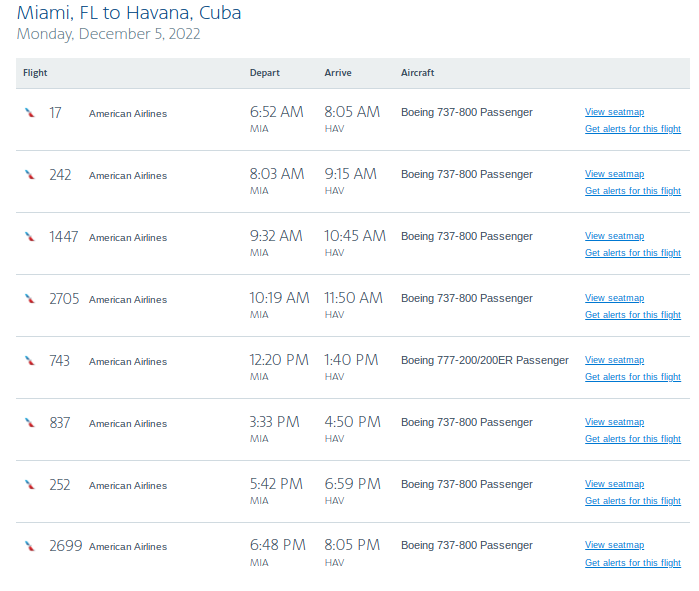Viewport: 699px width, 591px height.
Task: Get alerts for flight 837
Action: pos(633,439)
